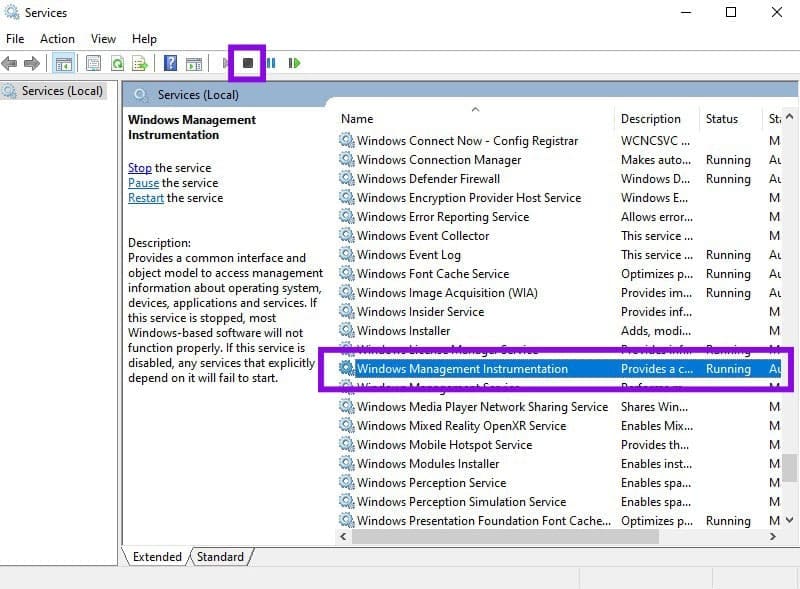Image resolution: width=800 pixels, height=589 pixels.
Task: Click the Restart Service toolbar button
Action: (x=294, y=63)
